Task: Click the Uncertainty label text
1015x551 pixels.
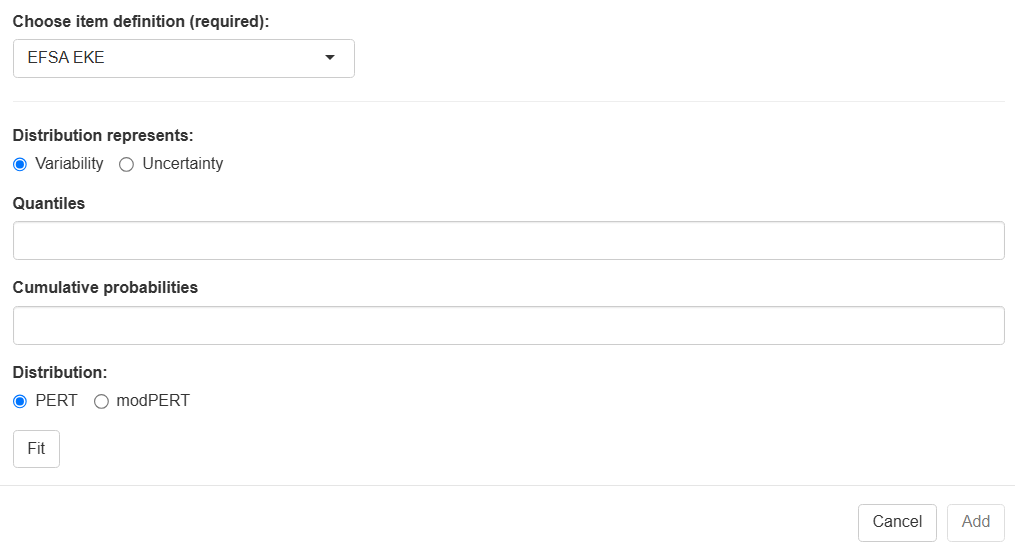Action: (183, 164)
